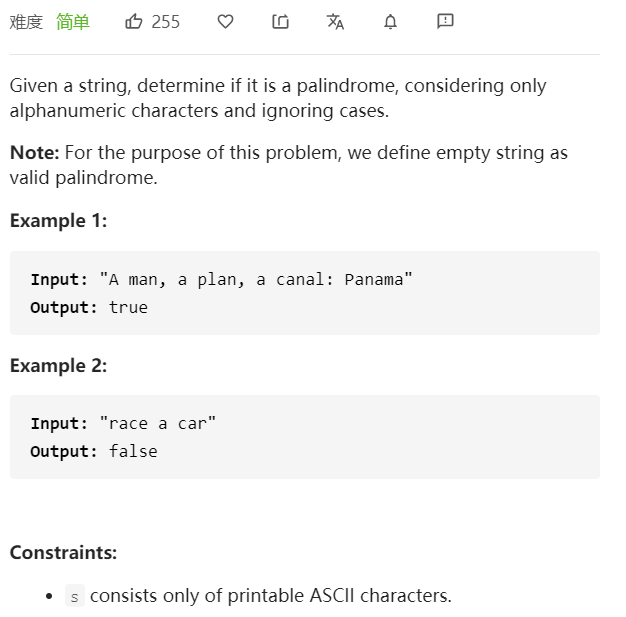
Task: Click the green 简单 difficulty label
Action: coord(73,21)
